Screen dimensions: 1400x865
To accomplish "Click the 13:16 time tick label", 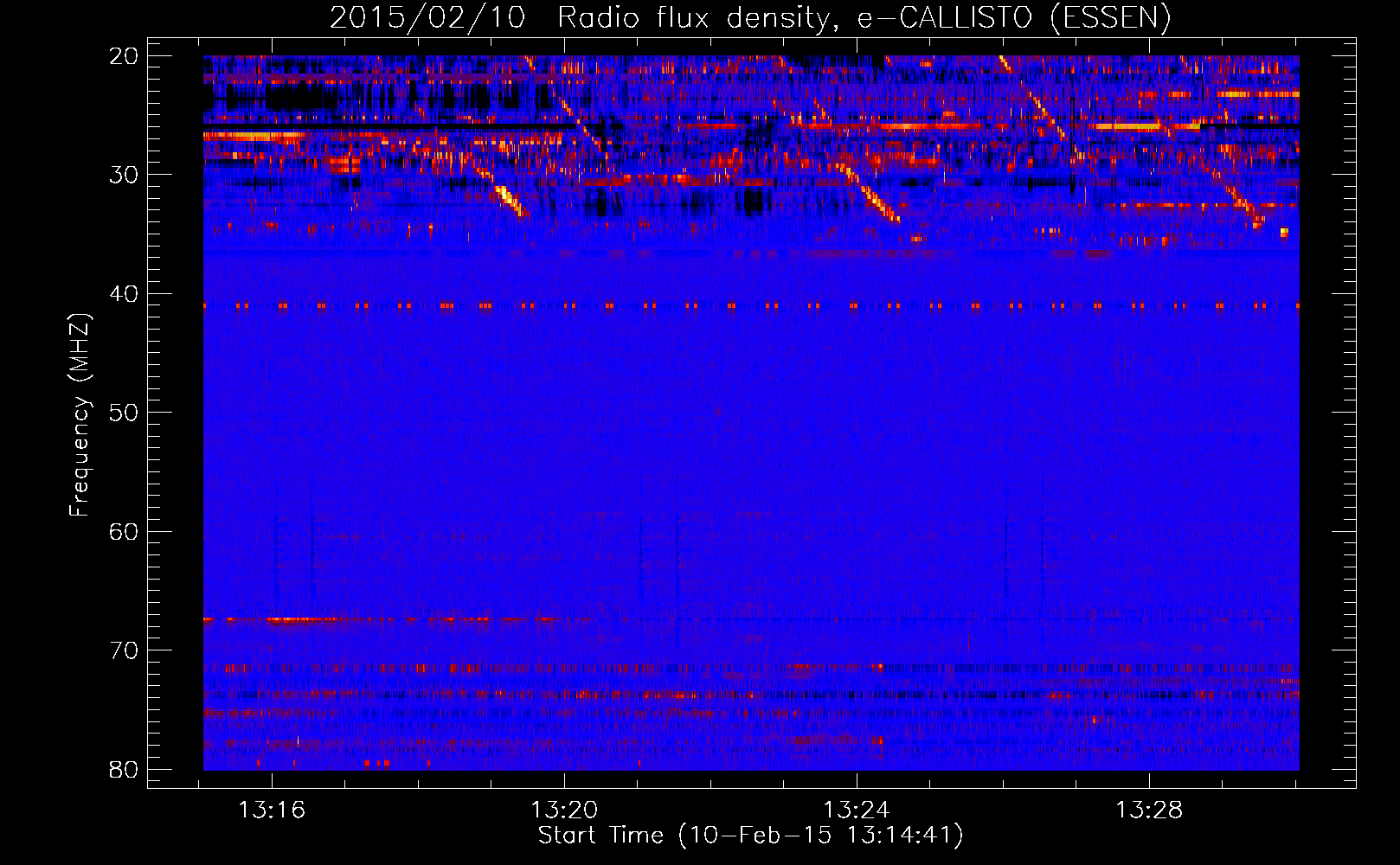I will [272, 811].
